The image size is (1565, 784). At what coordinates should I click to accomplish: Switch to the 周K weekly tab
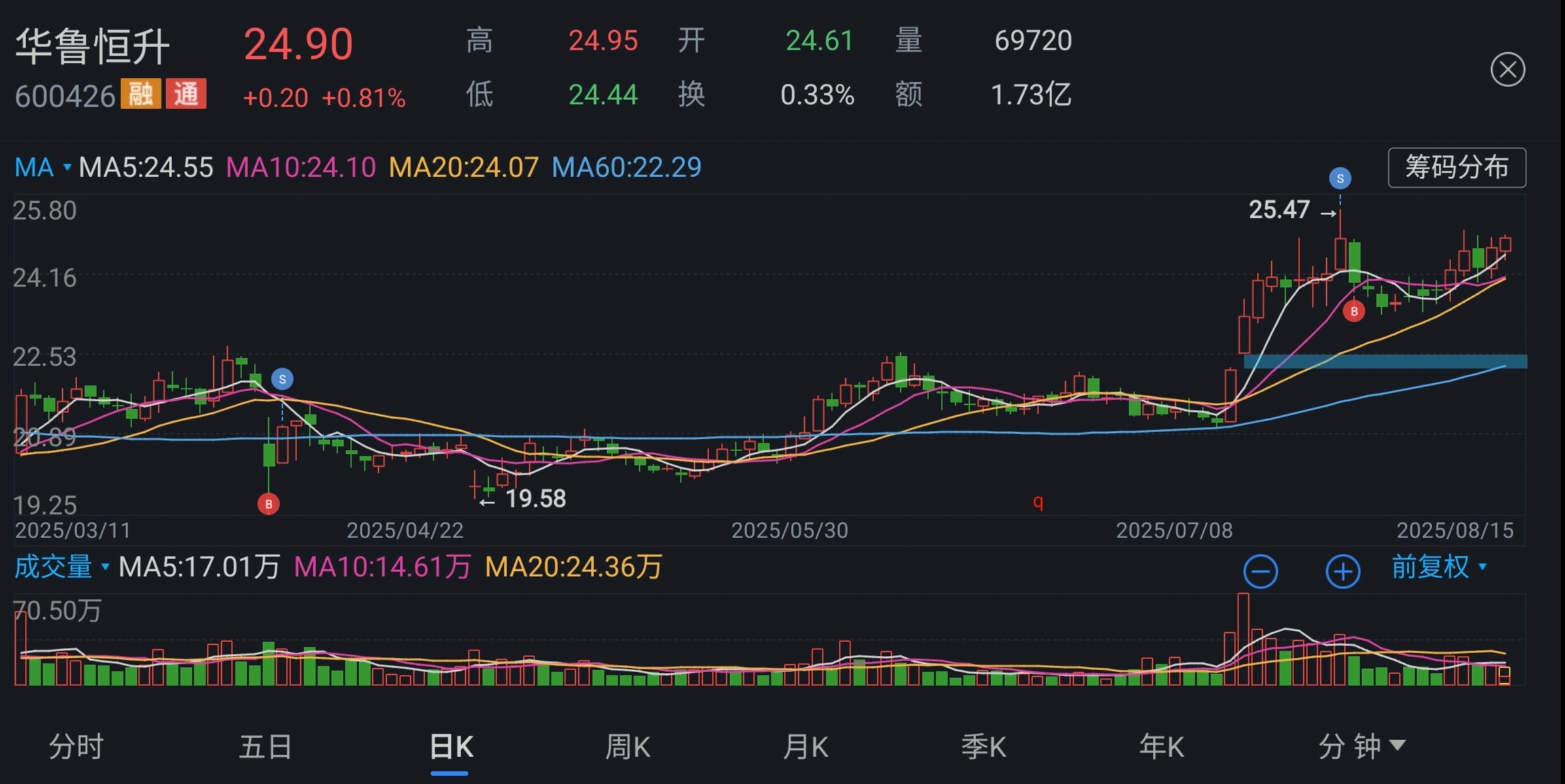click(627, 746)
